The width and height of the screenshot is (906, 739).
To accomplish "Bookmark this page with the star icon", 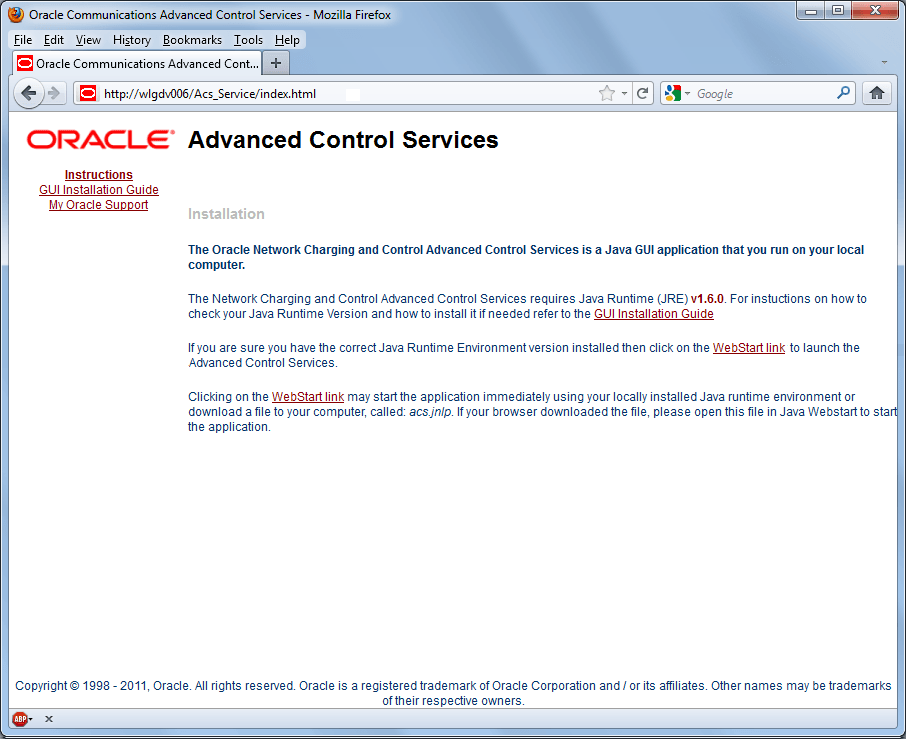I will pyautogui.click(x=607, y=93).
